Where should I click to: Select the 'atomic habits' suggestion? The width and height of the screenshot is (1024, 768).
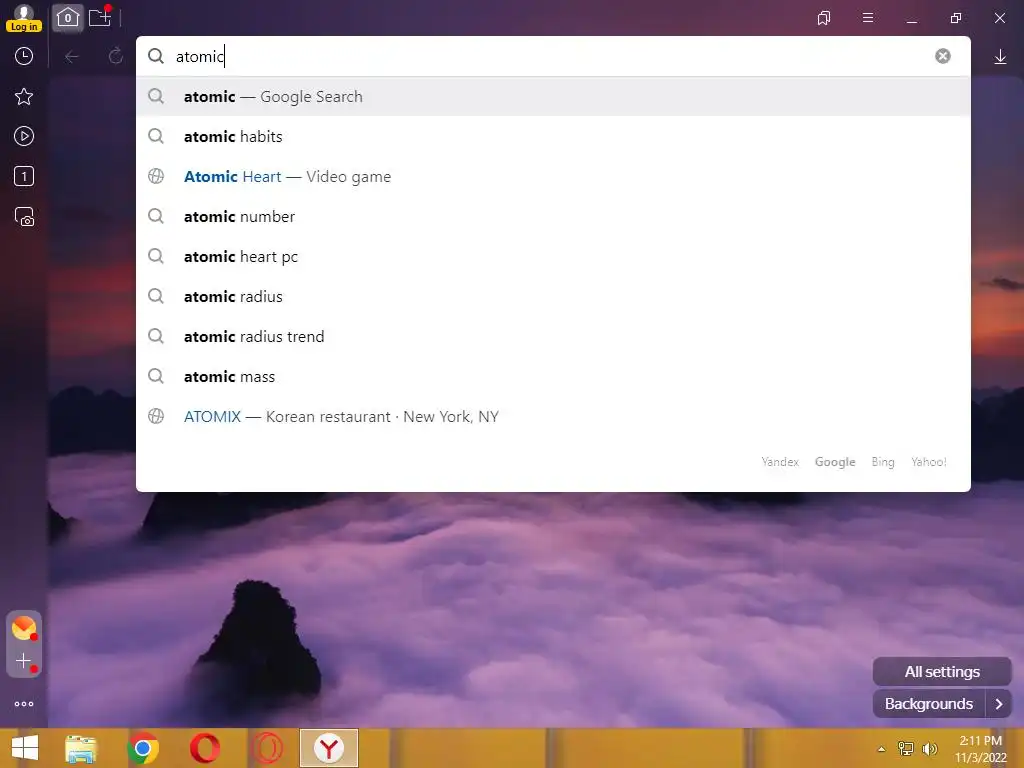[553, 136]
